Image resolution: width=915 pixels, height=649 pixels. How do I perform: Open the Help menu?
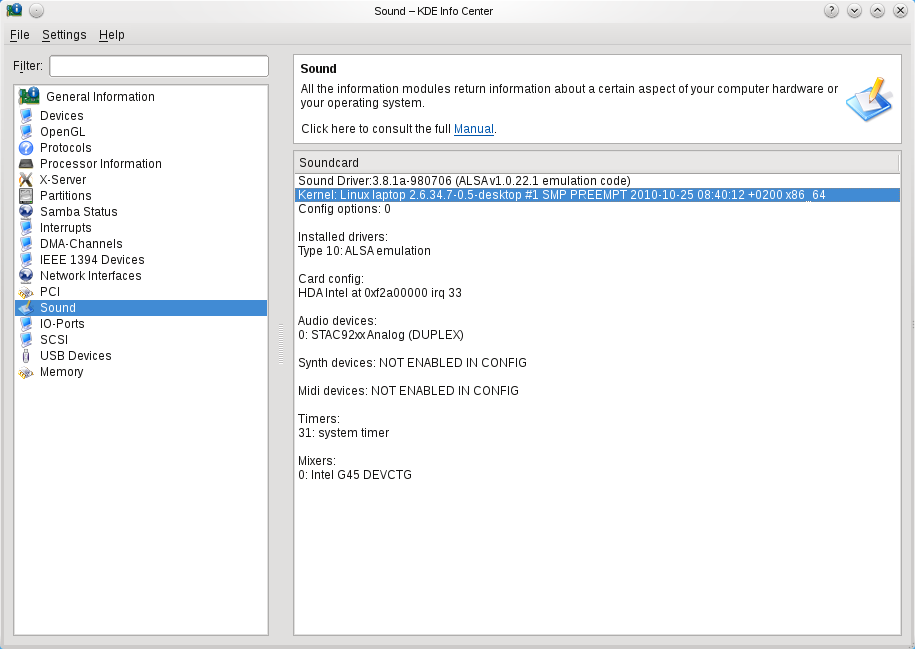(111, 35)
